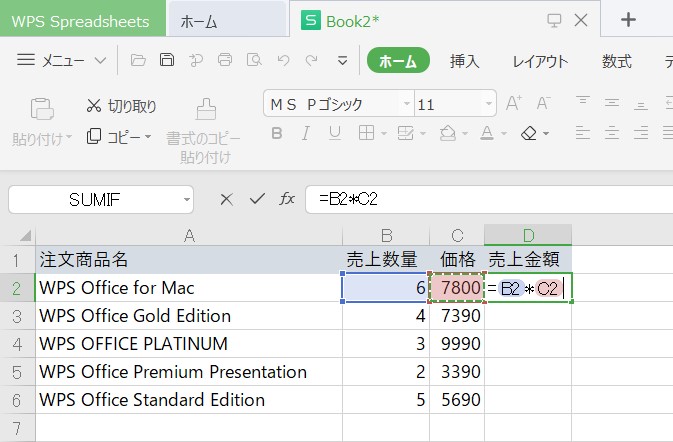Click the cell style format icon
The width and height of the screenshot is (673, 442).
(x=405, y=133)
